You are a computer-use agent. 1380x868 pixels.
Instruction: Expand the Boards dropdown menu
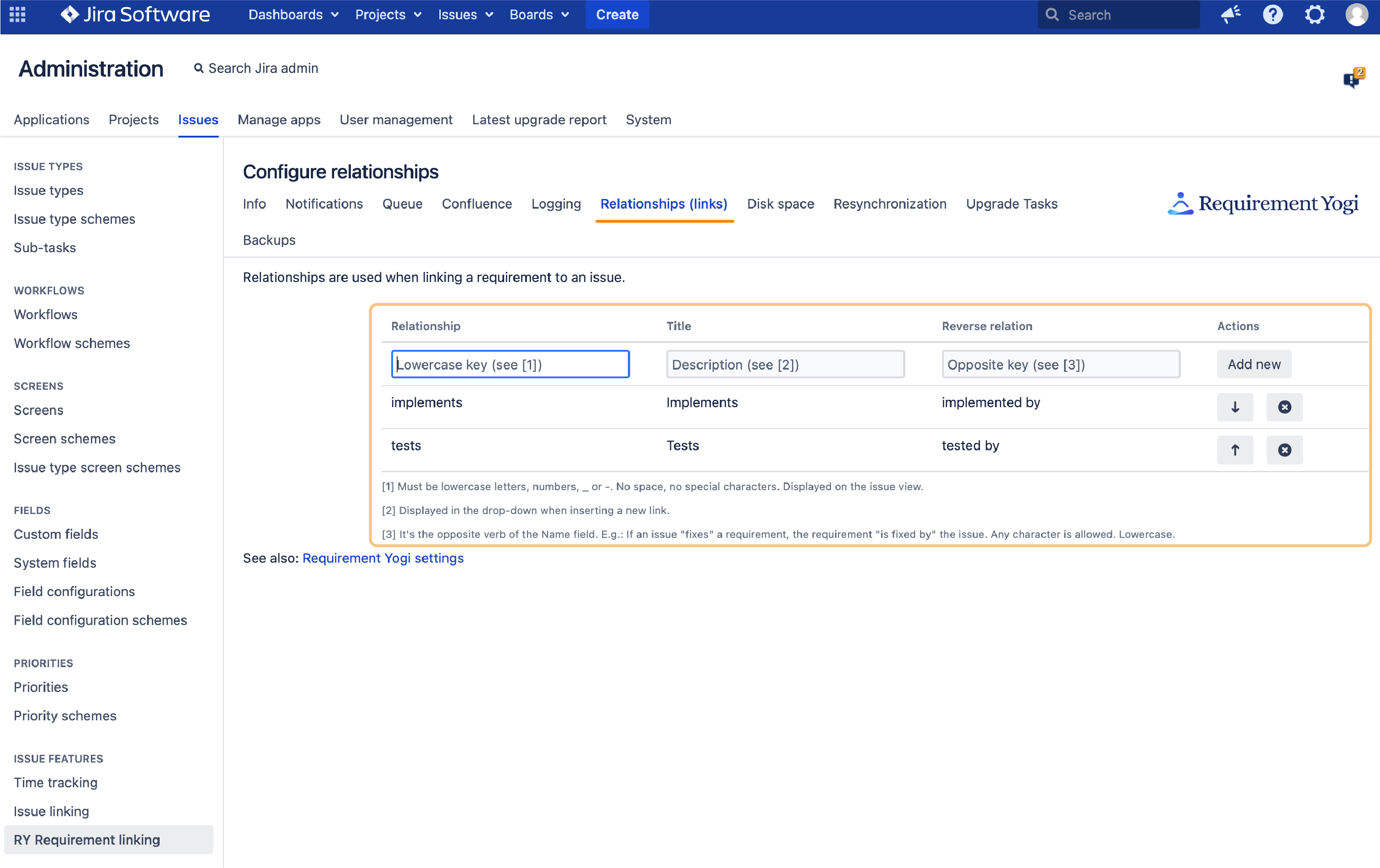[x=539, y=14]
